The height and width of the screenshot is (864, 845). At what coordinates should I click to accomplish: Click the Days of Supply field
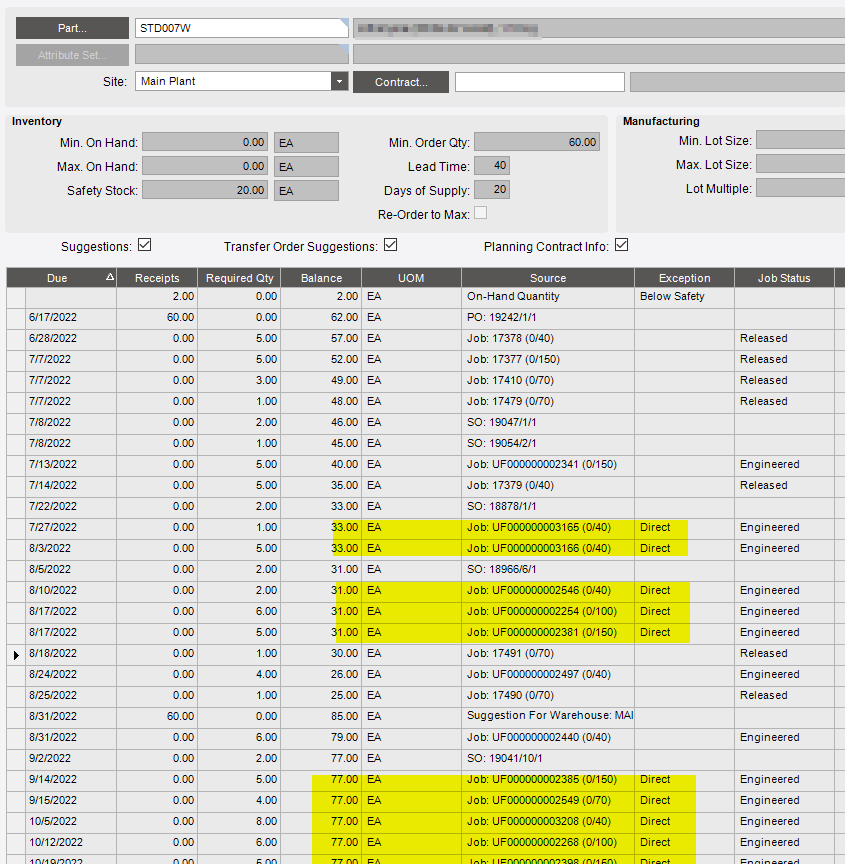[x=492, y=190]
